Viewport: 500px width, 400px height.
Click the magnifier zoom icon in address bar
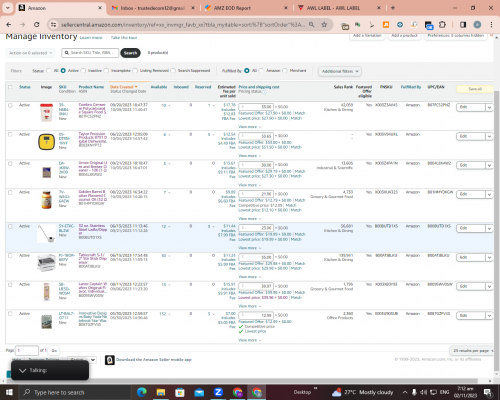click(311, 25)
